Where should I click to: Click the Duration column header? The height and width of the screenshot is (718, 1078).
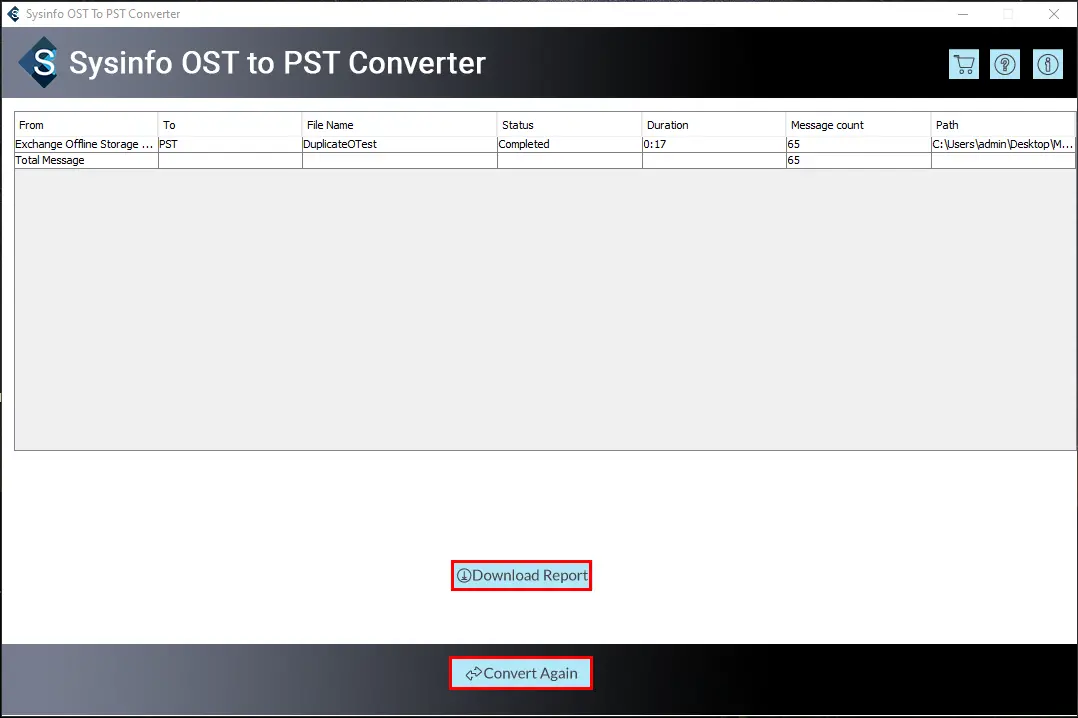(x=714, y=124)
